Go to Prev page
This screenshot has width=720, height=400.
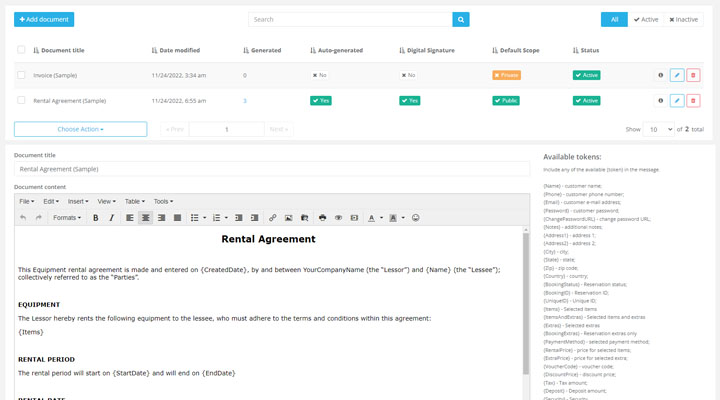pos(174,130)
